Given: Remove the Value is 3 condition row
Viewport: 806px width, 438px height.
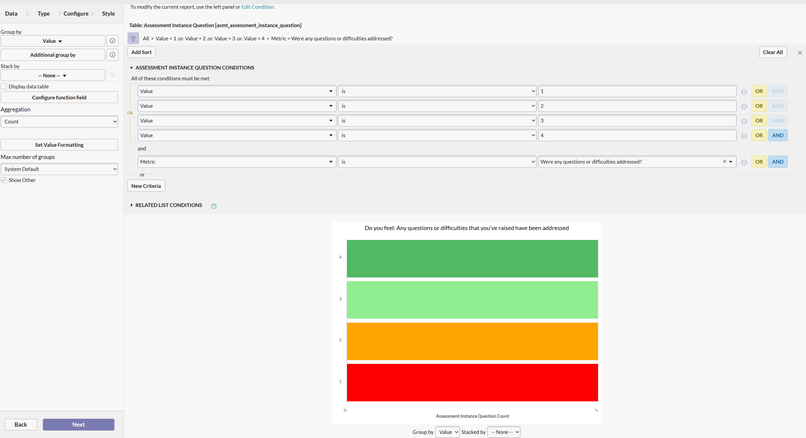Looking at the screenshot, I should pos(744,121).
